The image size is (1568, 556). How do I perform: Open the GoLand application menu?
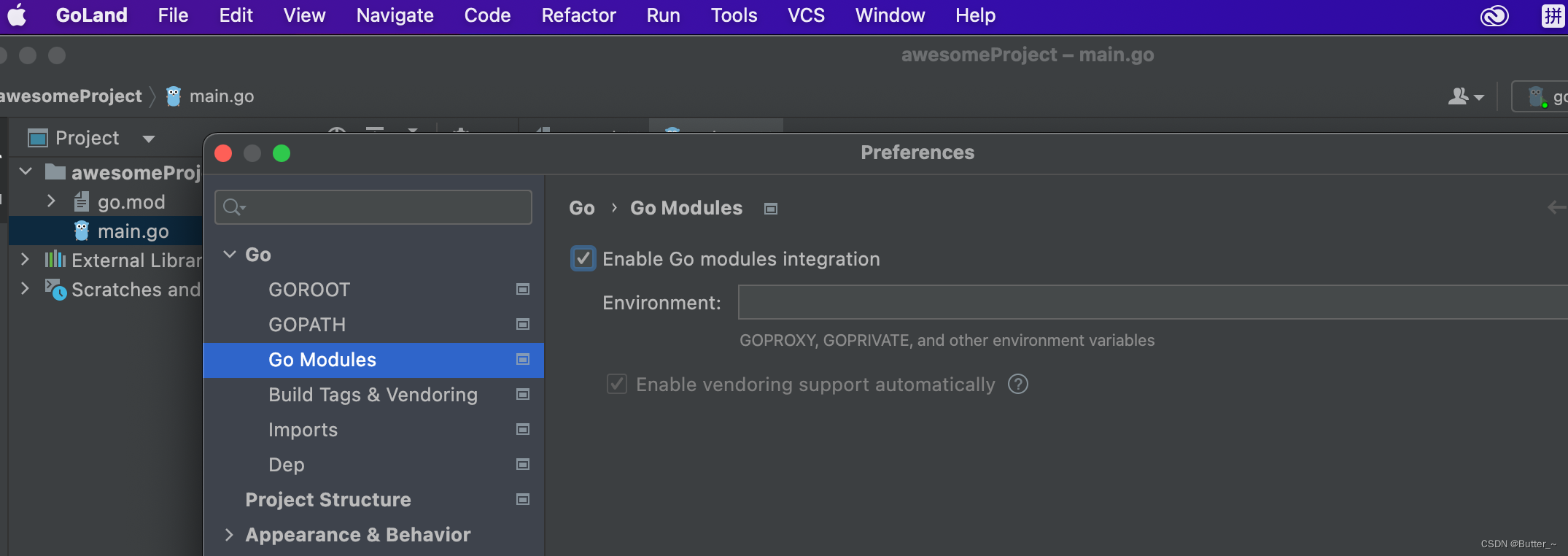click(x=91, y=15)
